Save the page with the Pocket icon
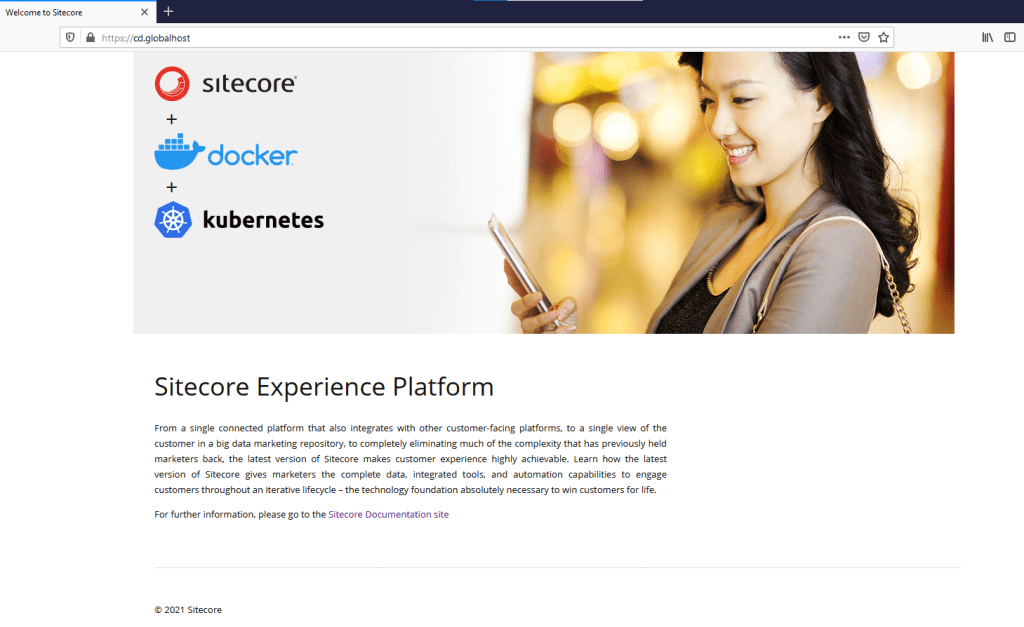Viewport: 1024px width, 627px height. 862,36
